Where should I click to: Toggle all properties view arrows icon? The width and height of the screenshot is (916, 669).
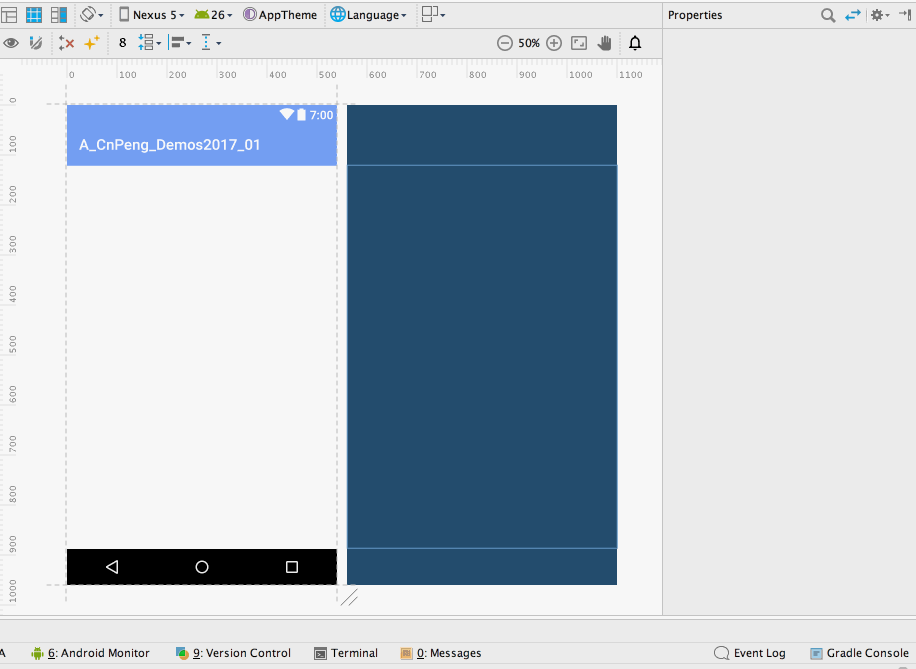coord(853,15)
